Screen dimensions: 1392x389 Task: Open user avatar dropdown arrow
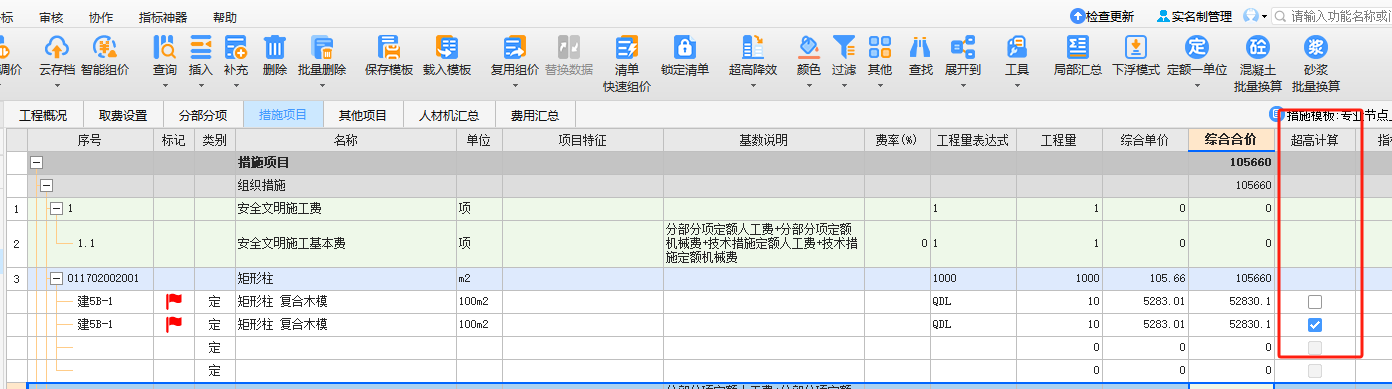pyautogui.click(x=1264, y=17)
